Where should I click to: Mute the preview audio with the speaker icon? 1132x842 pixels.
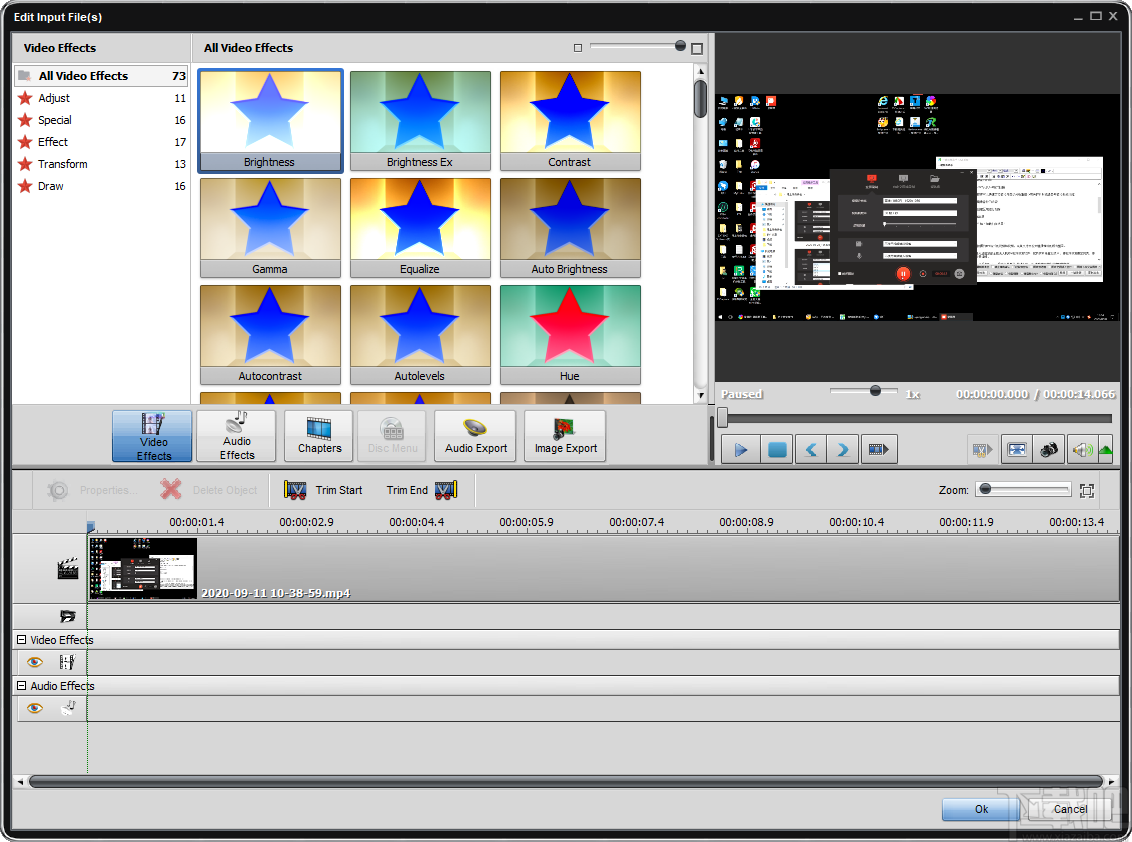pos(1081,449)
